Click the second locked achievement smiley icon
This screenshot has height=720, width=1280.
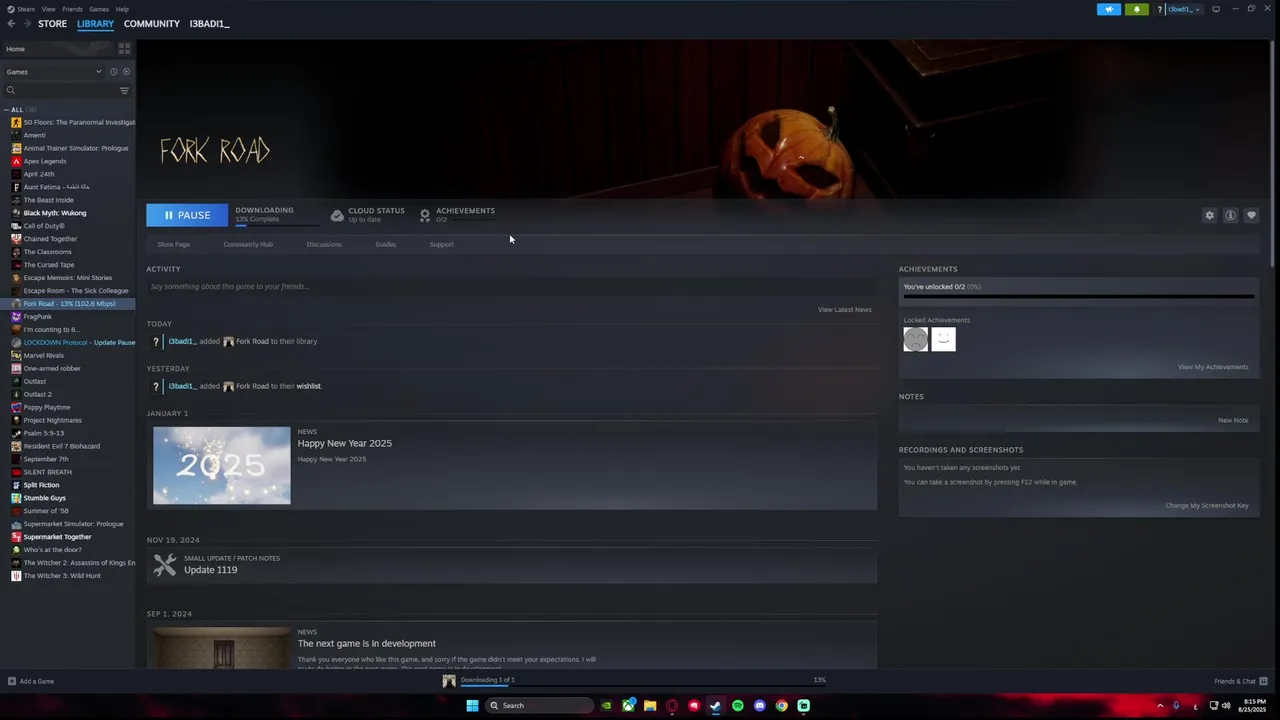[943, 340]
